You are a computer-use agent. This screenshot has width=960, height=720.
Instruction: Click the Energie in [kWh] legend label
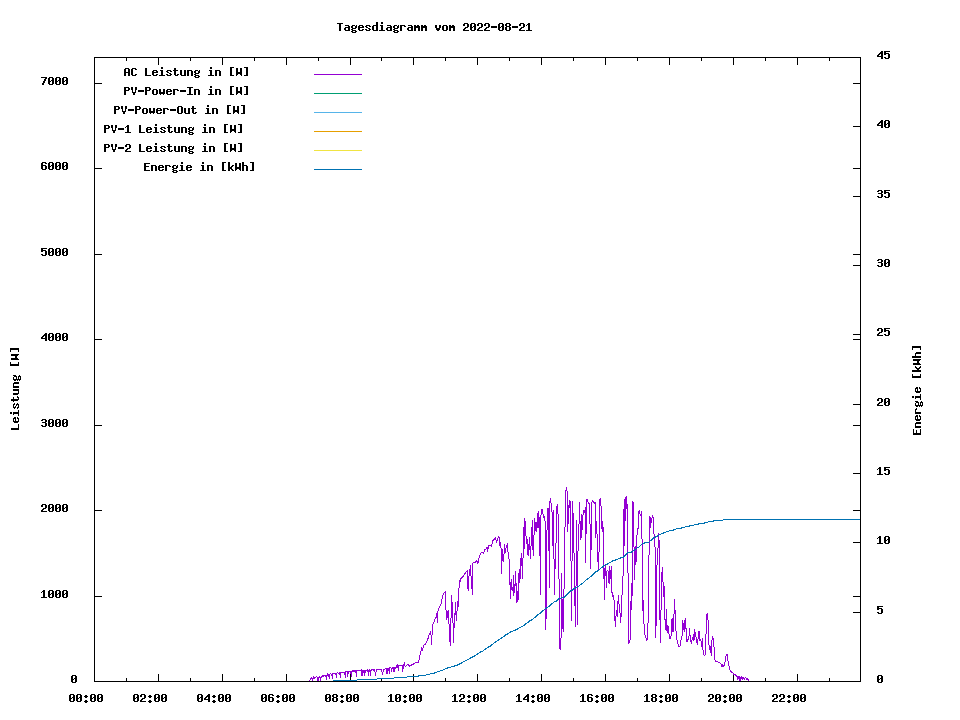(199, 167)
